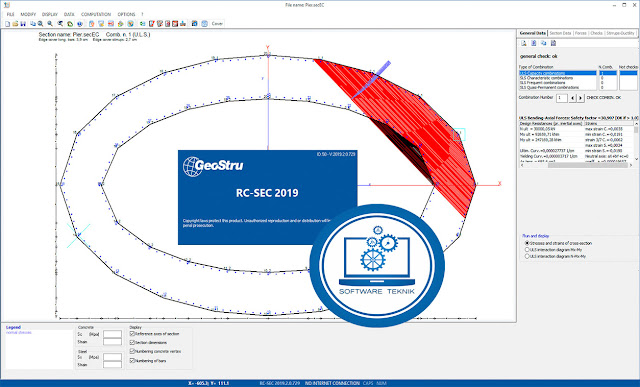Click the Zoom window toolbar icon
Image resolution: width=640 pixels, height=387 pixels.
click(60, 24)
